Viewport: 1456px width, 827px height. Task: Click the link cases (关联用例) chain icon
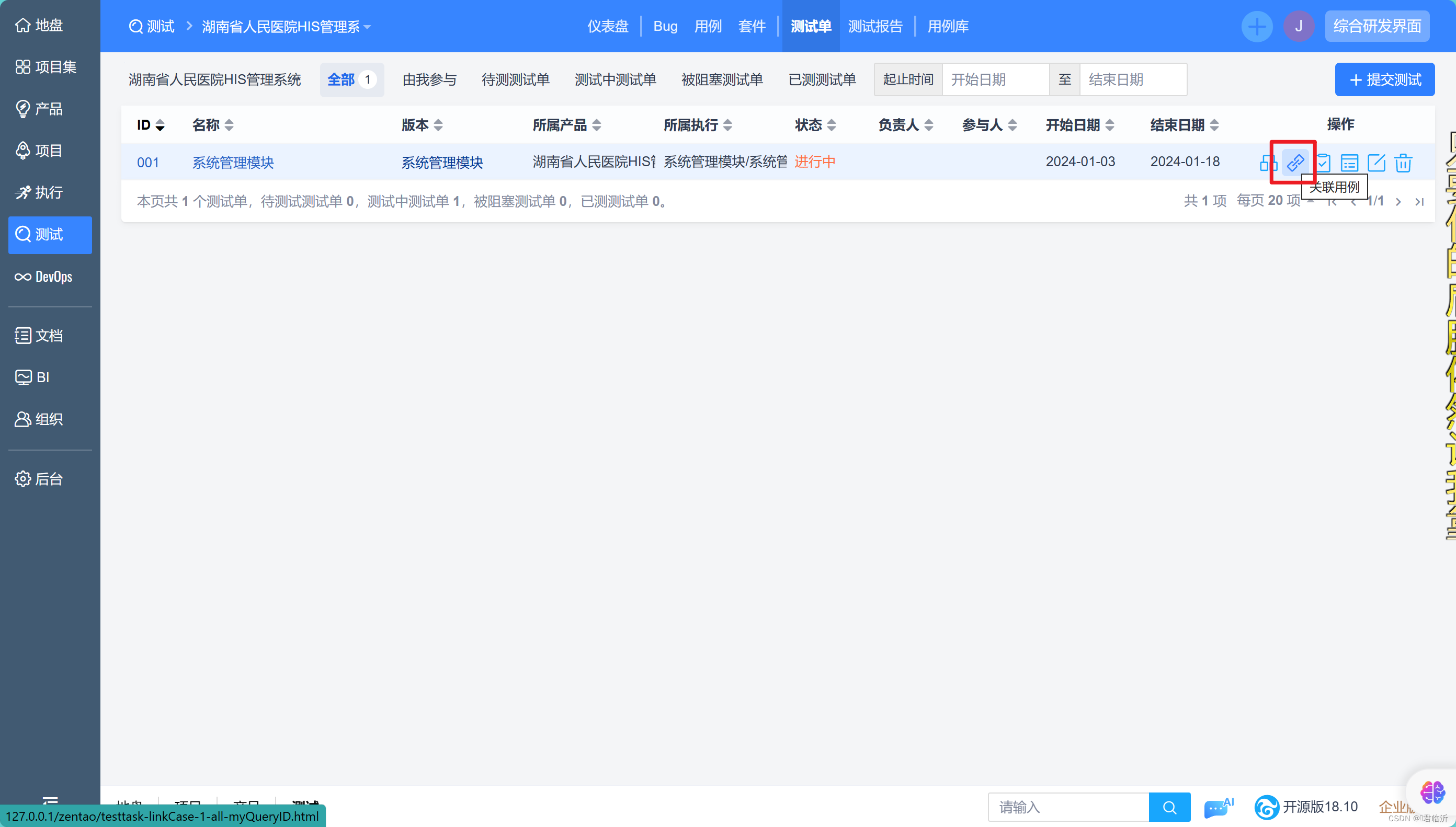(1295, 163)
